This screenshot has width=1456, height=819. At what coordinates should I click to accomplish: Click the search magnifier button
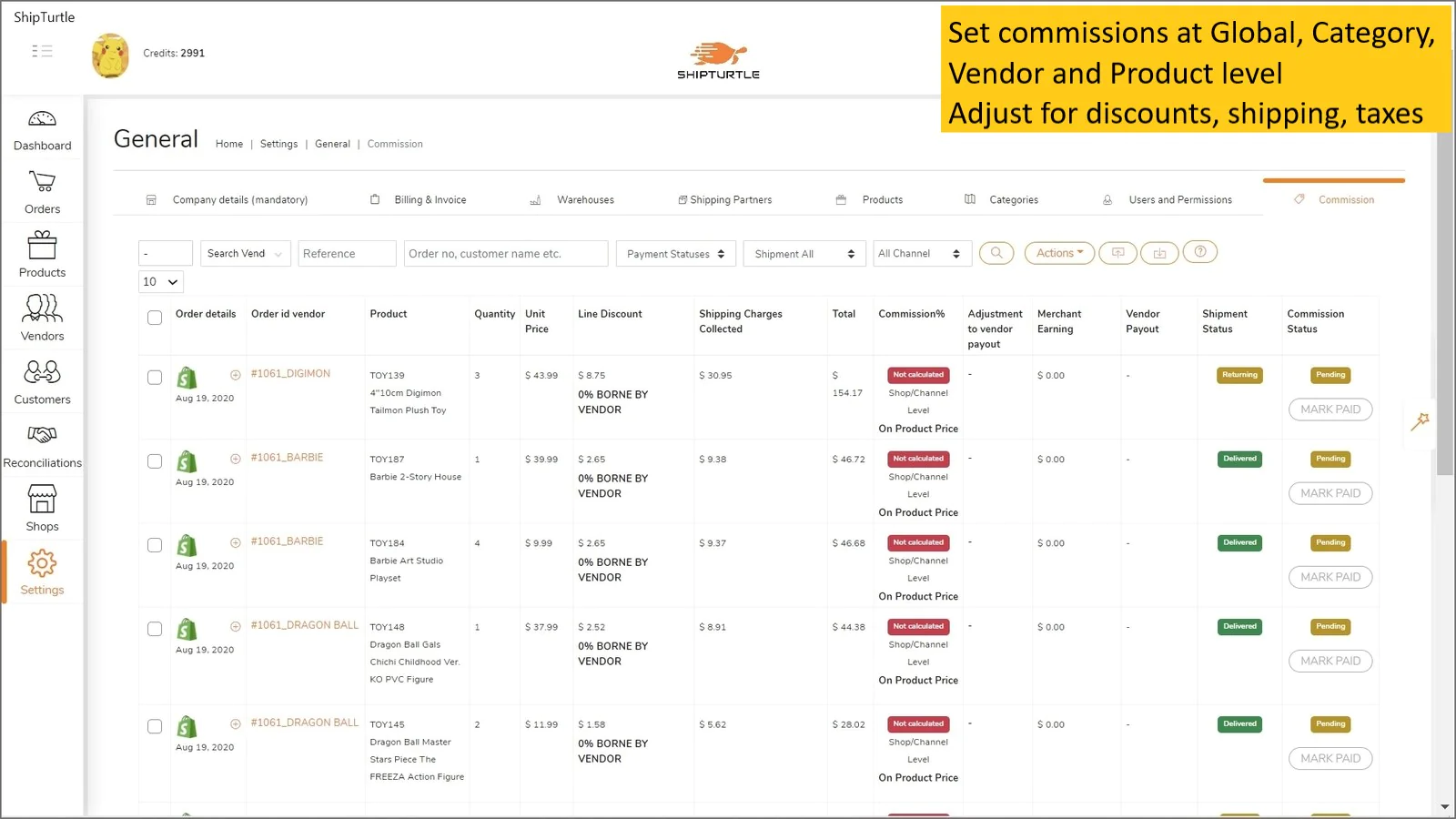996,253
